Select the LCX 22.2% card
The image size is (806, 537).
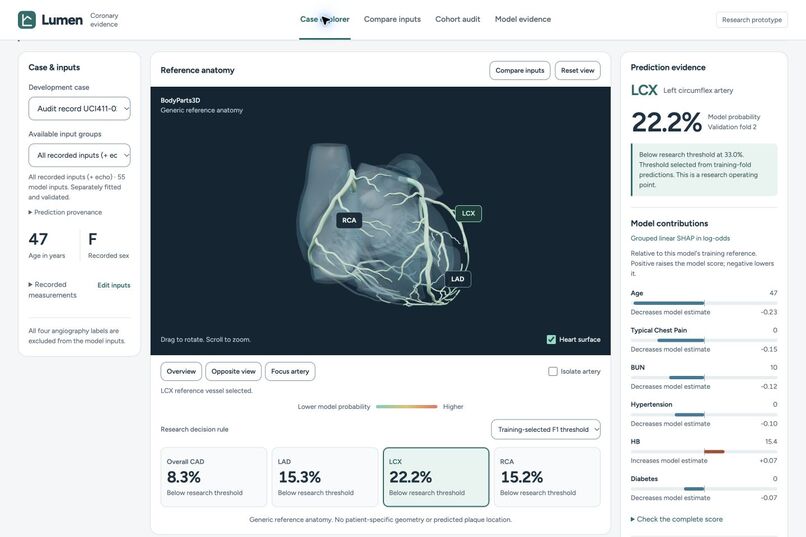point(436,477)
